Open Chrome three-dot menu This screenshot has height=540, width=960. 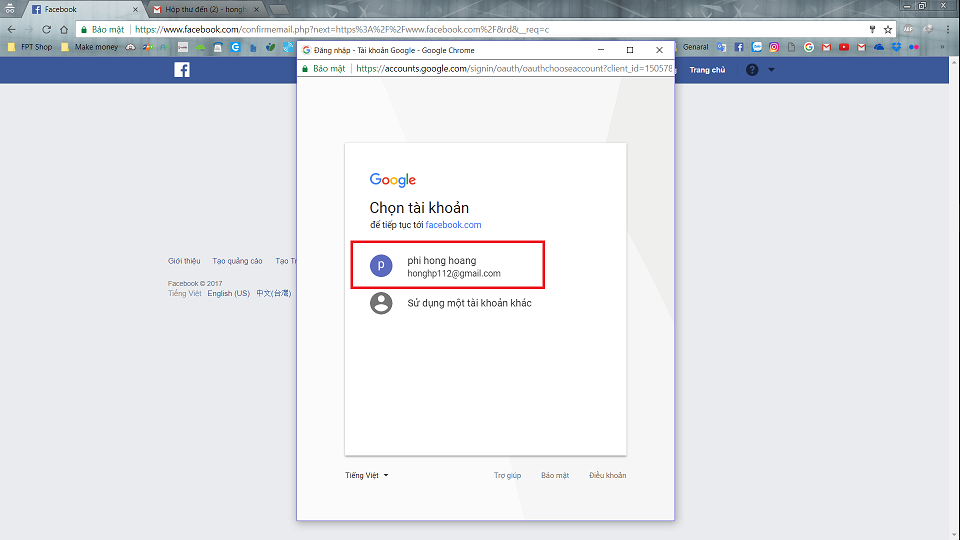coord(948,29)
